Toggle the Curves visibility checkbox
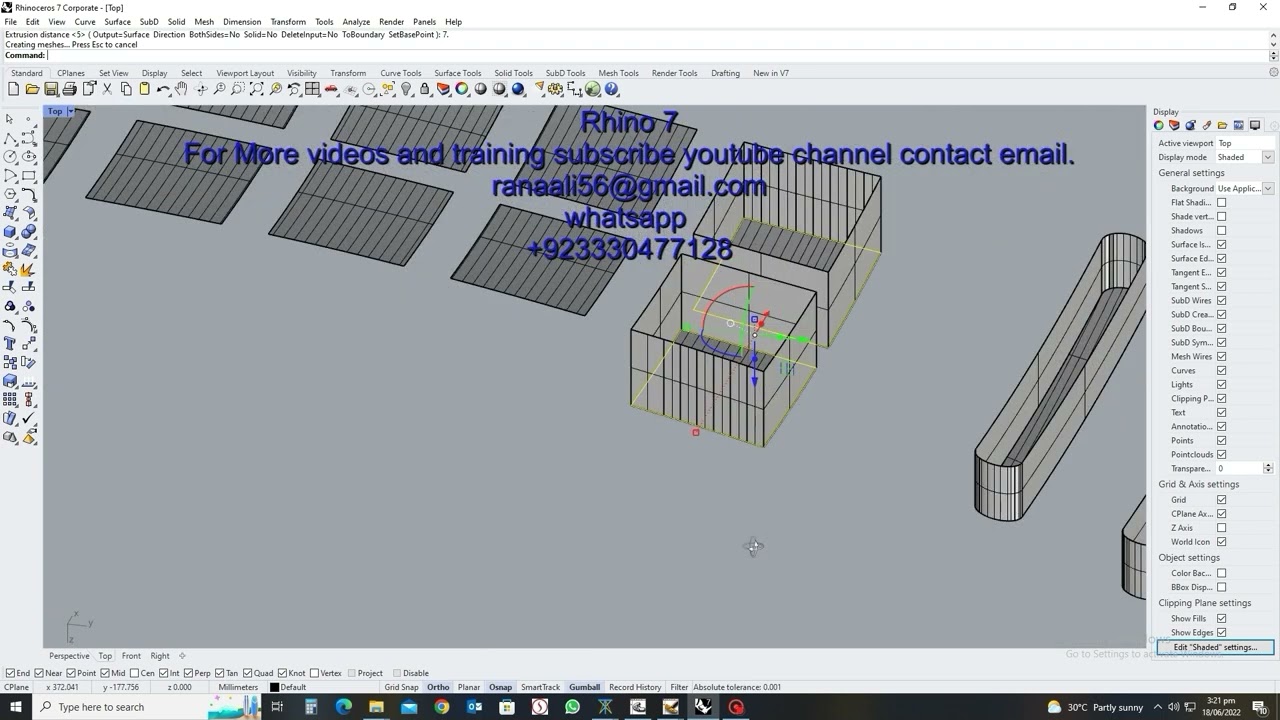Viewport: 1280px width, 720px height. (1221, 370)
